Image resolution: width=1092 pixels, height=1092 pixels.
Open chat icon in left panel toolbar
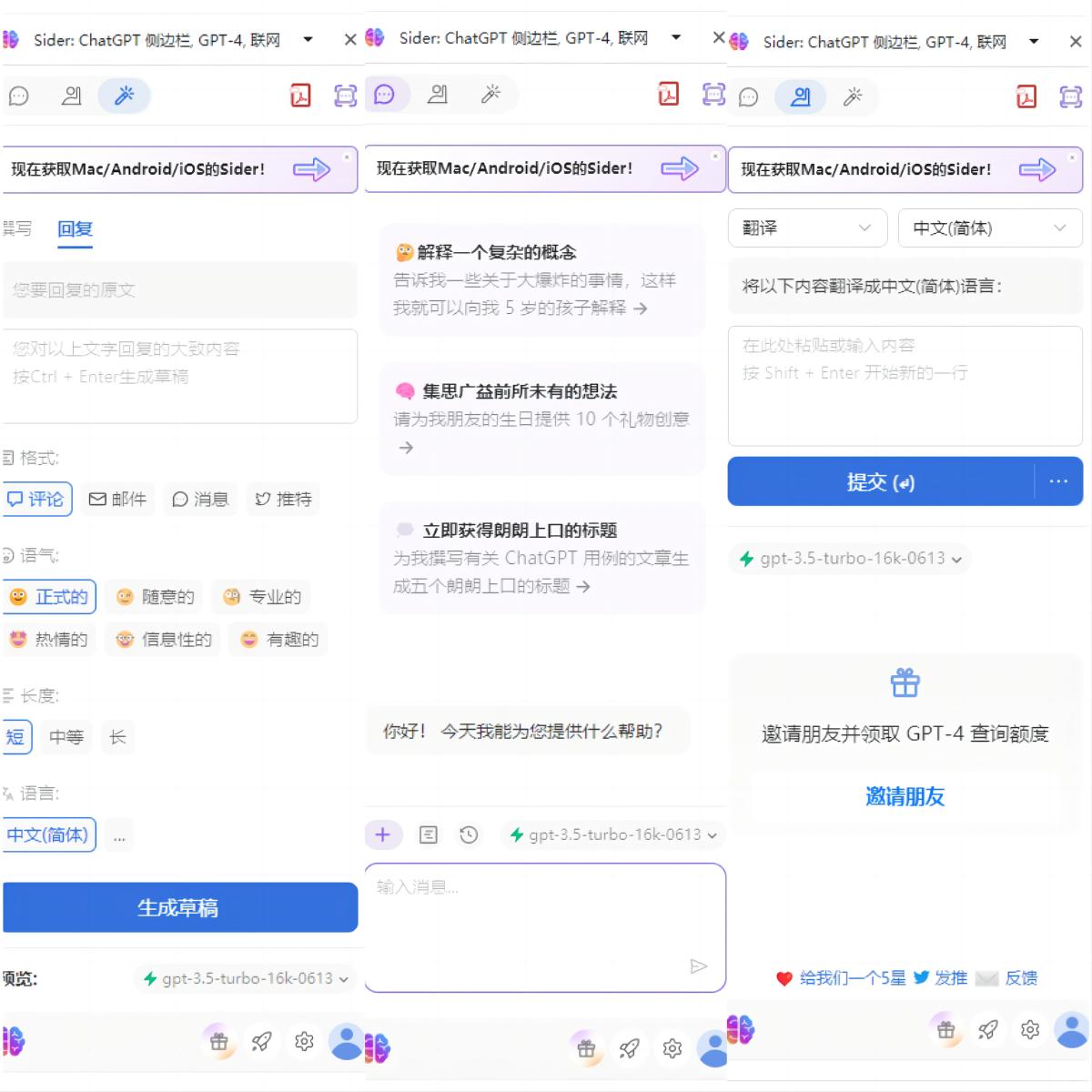tap(19, 96)
